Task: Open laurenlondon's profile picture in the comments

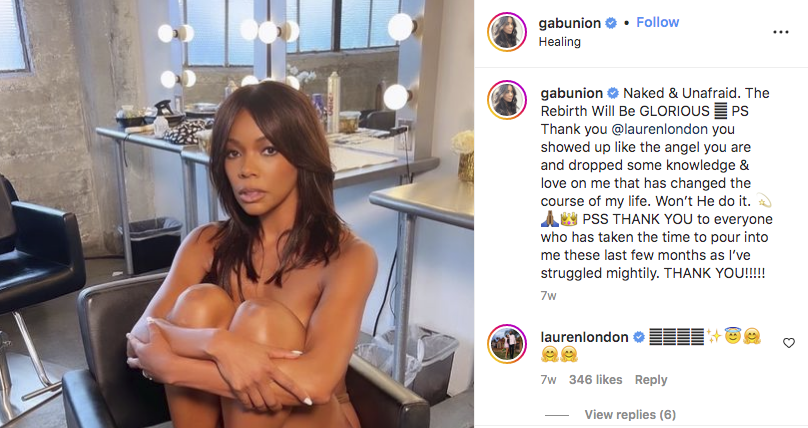Action: [507, 344]
